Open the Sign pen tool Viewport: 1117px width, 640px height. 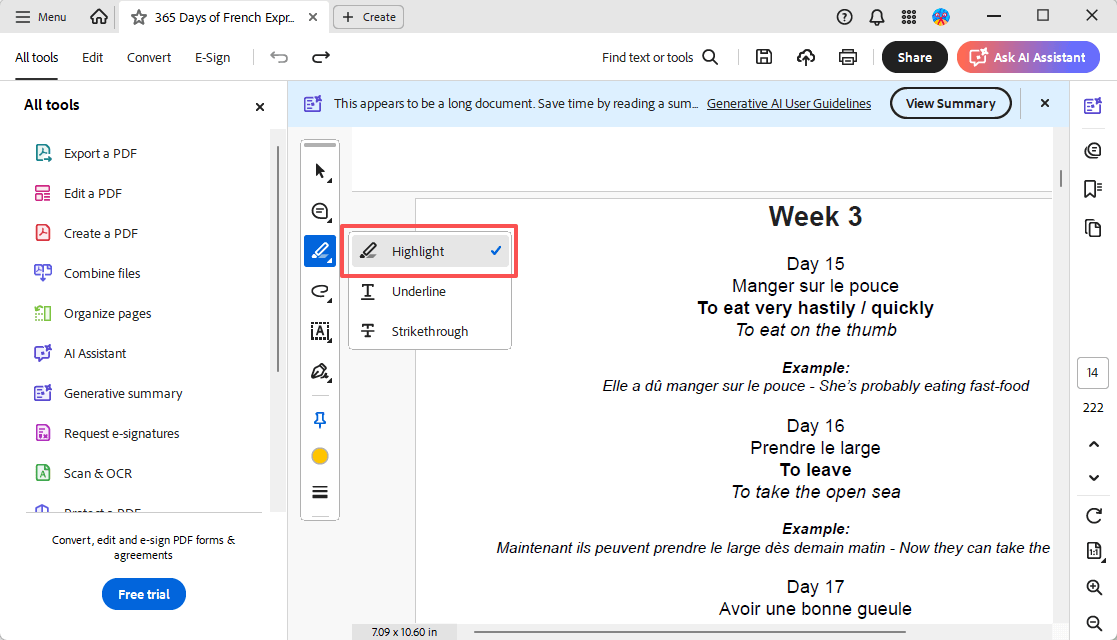click(x=320, y=371)
